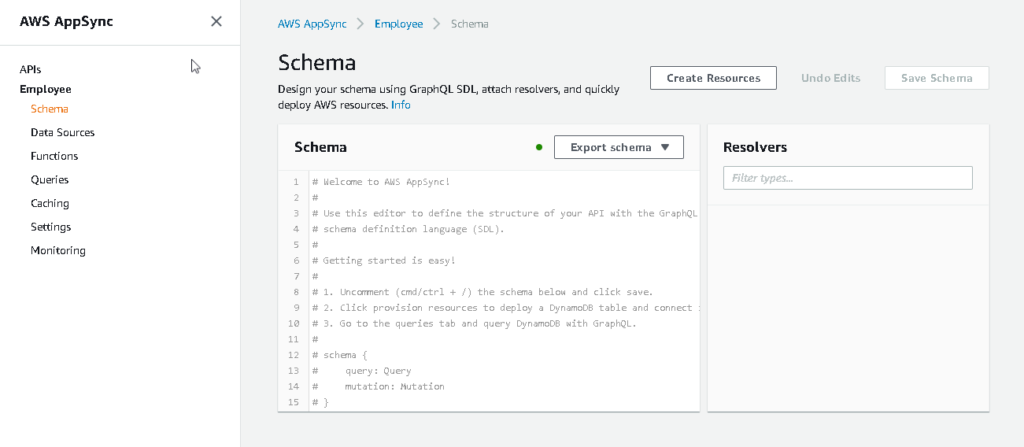Open the APIs navigation item

[x=31, y=70]
